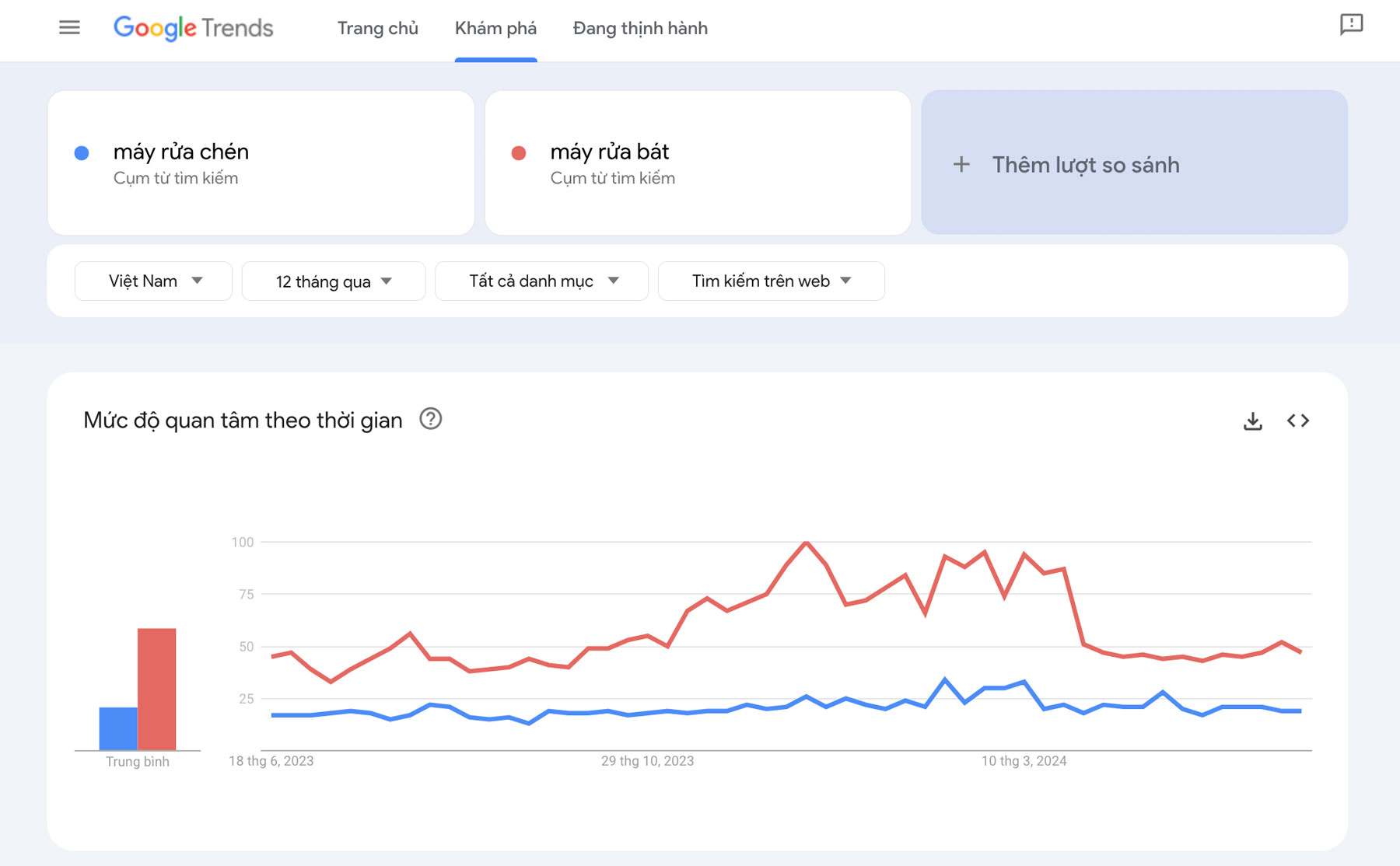Edit the máy rửa bát search term
The width and height of the screenshot is (1400, 866).
point(609,152)
